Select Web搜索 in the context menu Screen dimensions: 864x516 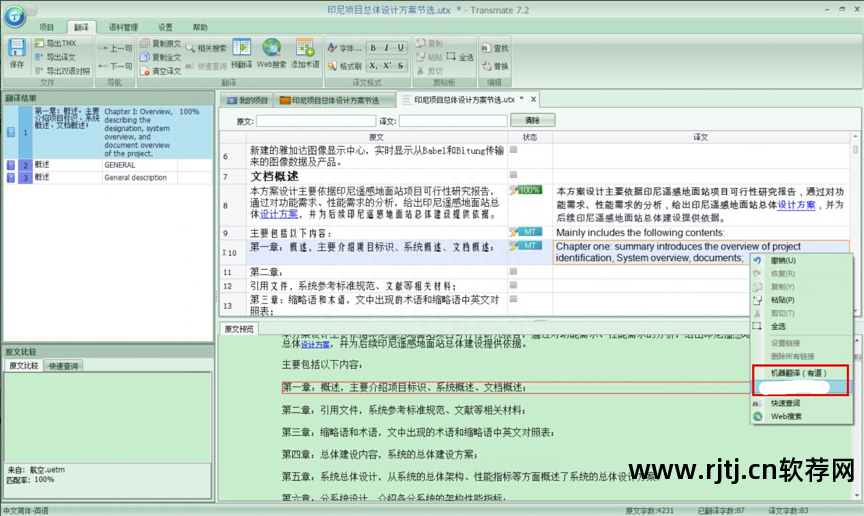pyautogui.click(x=802, y=416)
